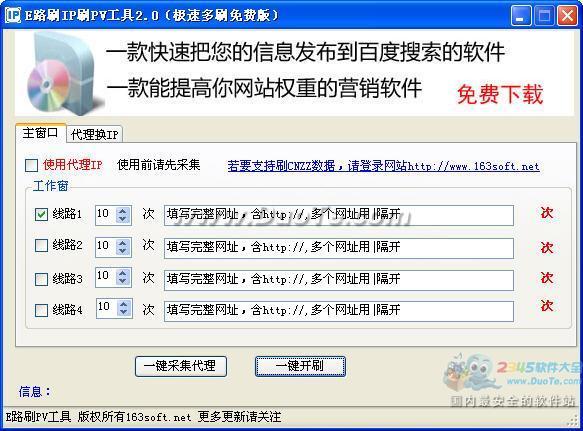Click the 一键采集代理 button
Screen dimensions: 583x431
click(181, 366)
